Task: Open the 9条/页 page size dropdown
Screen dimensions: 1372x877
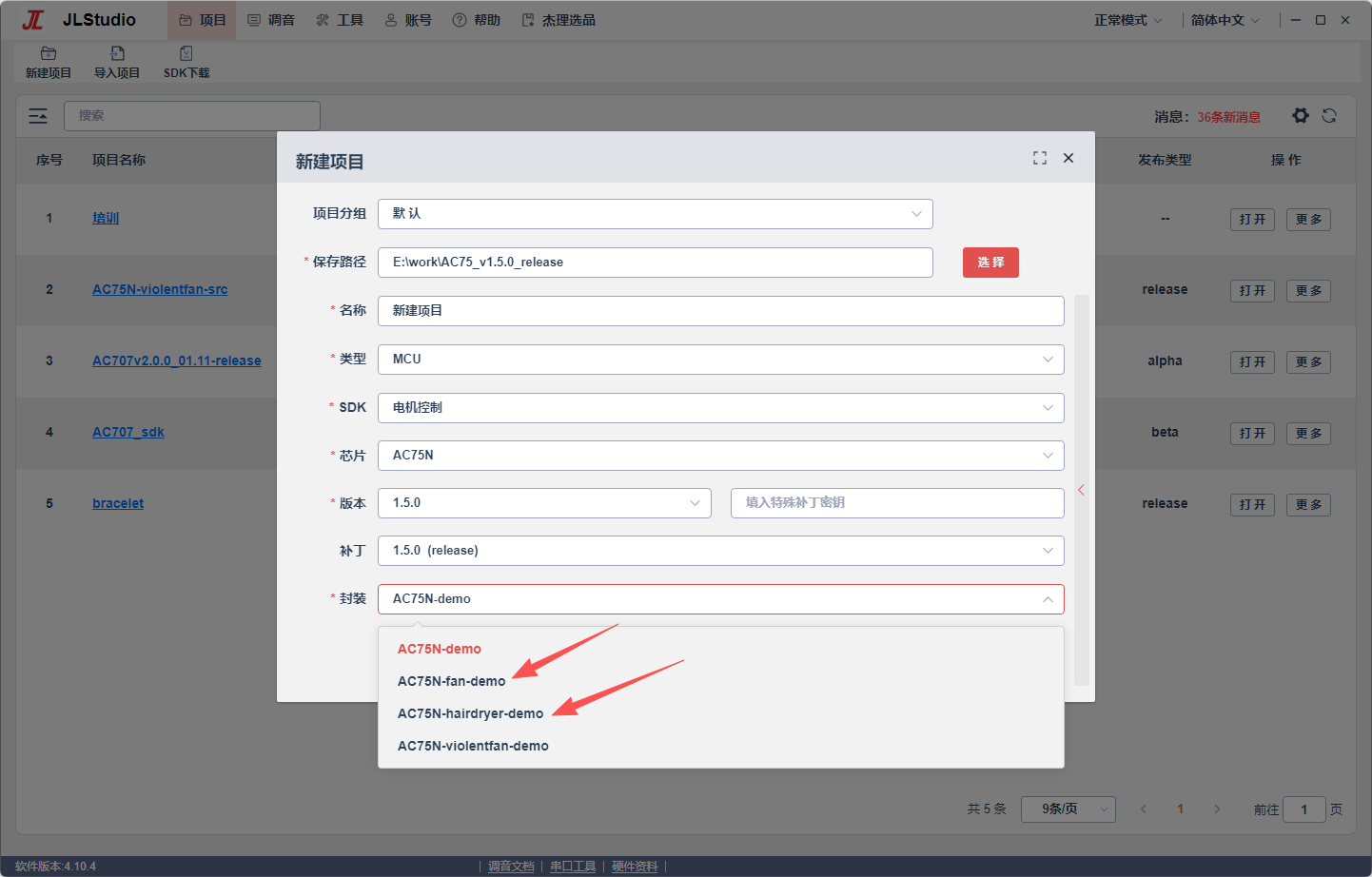Action: [x=1068, y=809]
